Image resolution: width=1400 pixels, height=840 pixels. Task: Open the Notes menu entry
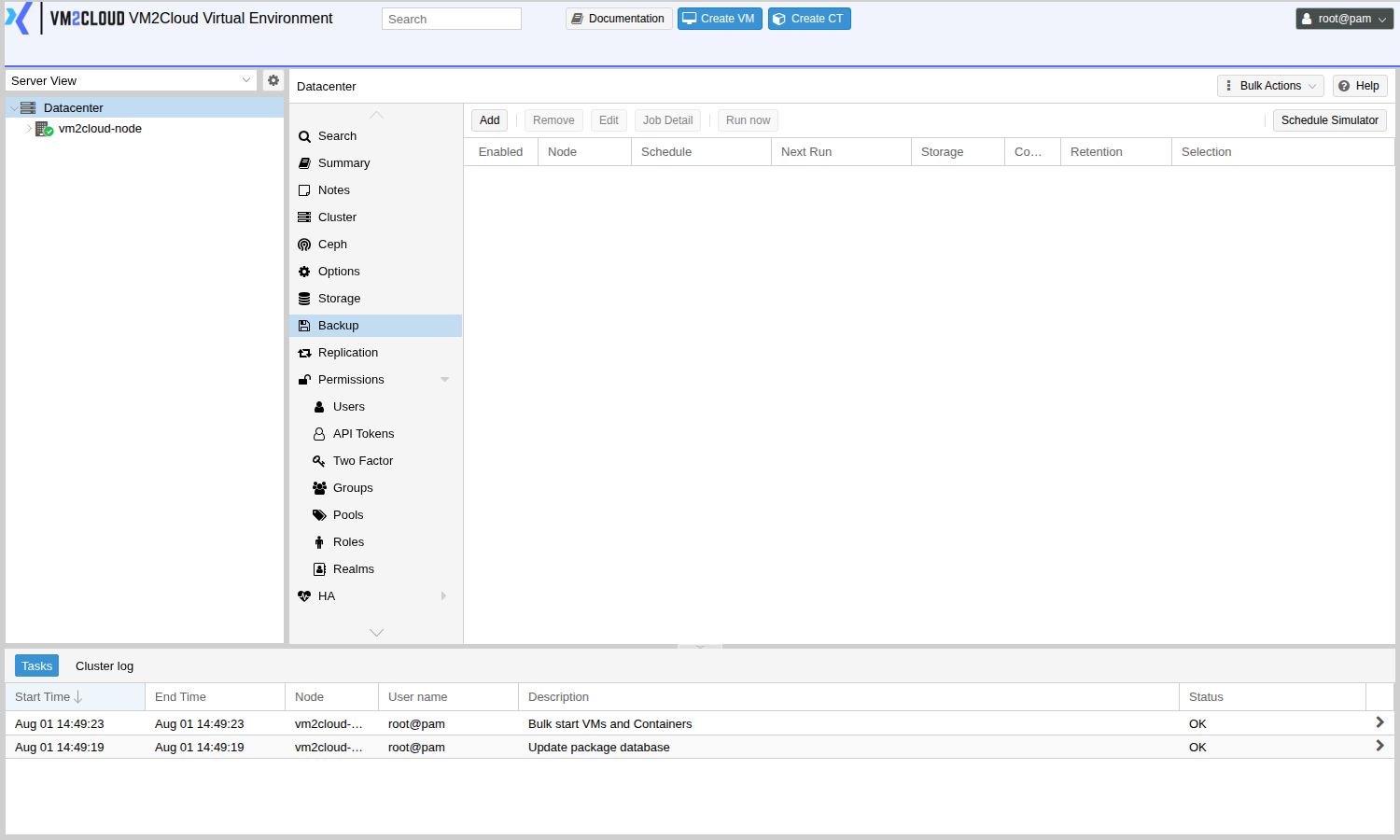coord(375,190)
